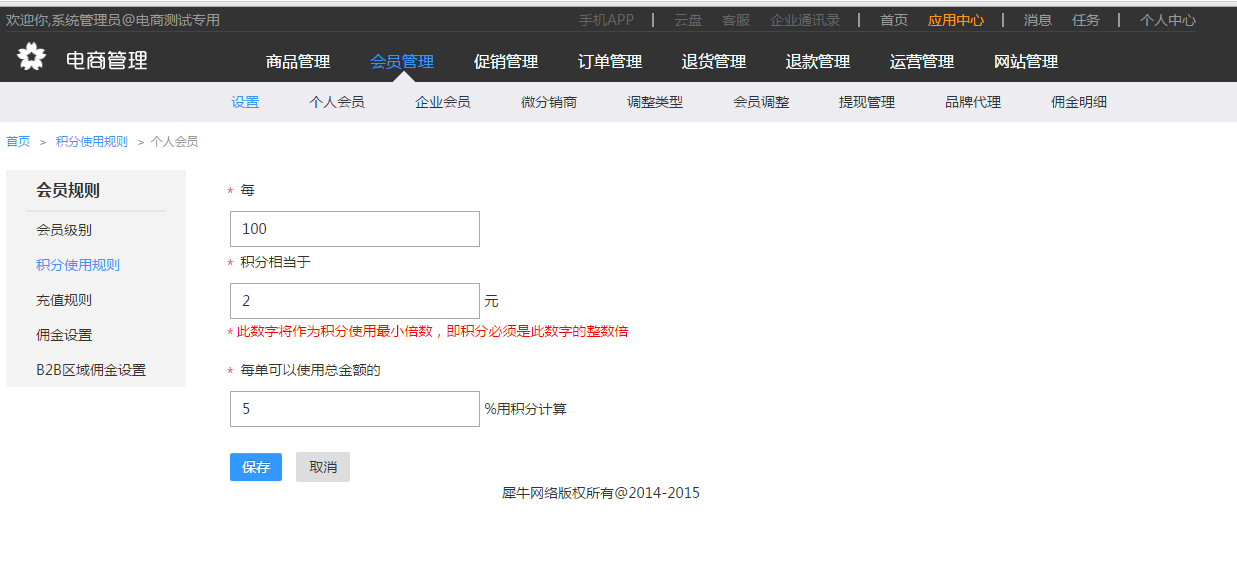Click the 手机APP top link
Image resolution: width=1237 pixels, height=581 pixels.
tap(606, 20)
